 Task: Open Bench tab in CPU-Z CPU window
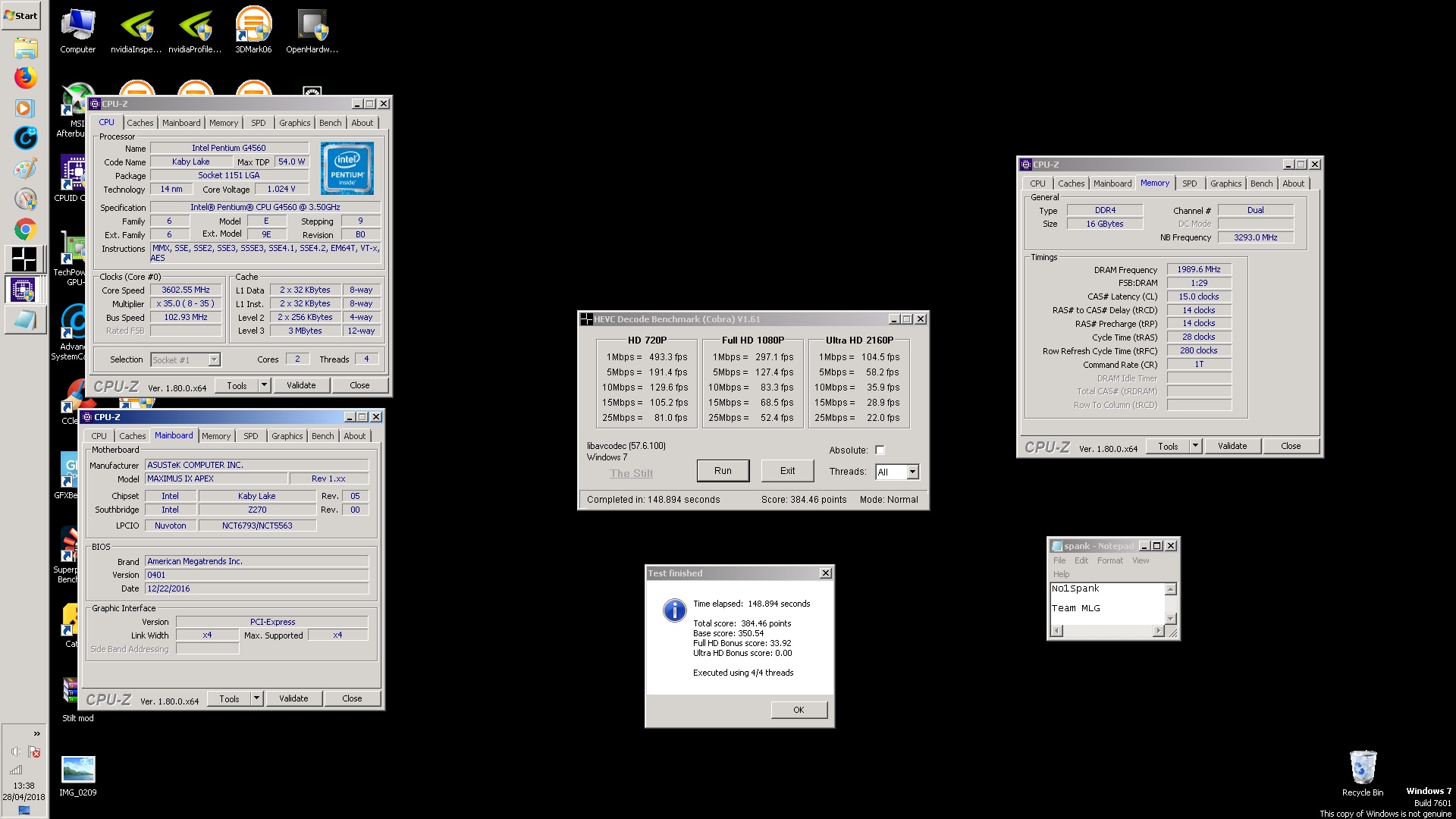coord(330,123)
